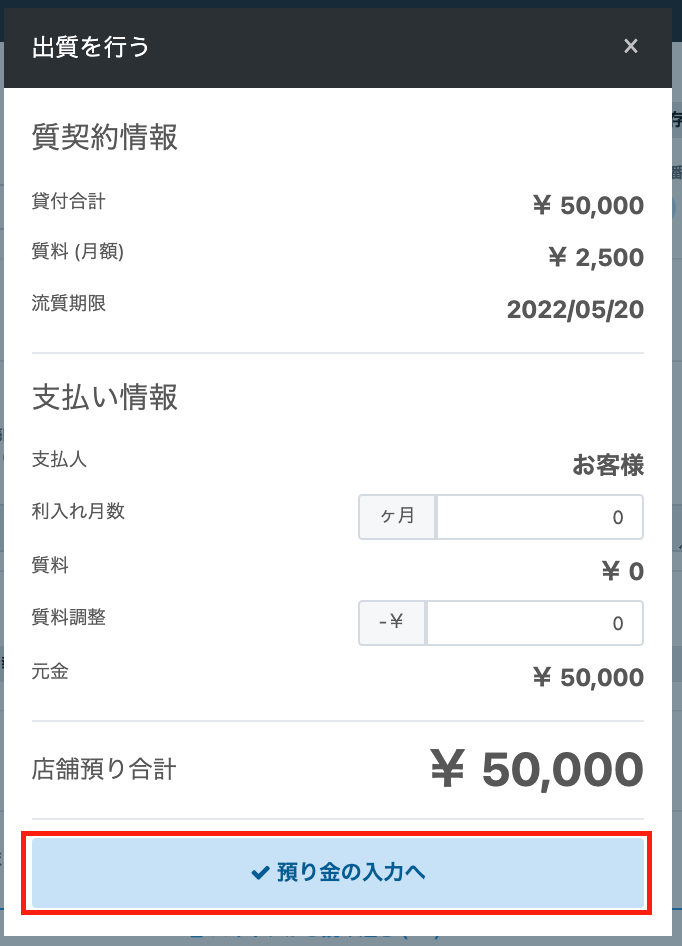Click the 店舗預り合計 label
682x946 pixels.
coord(104,770)
